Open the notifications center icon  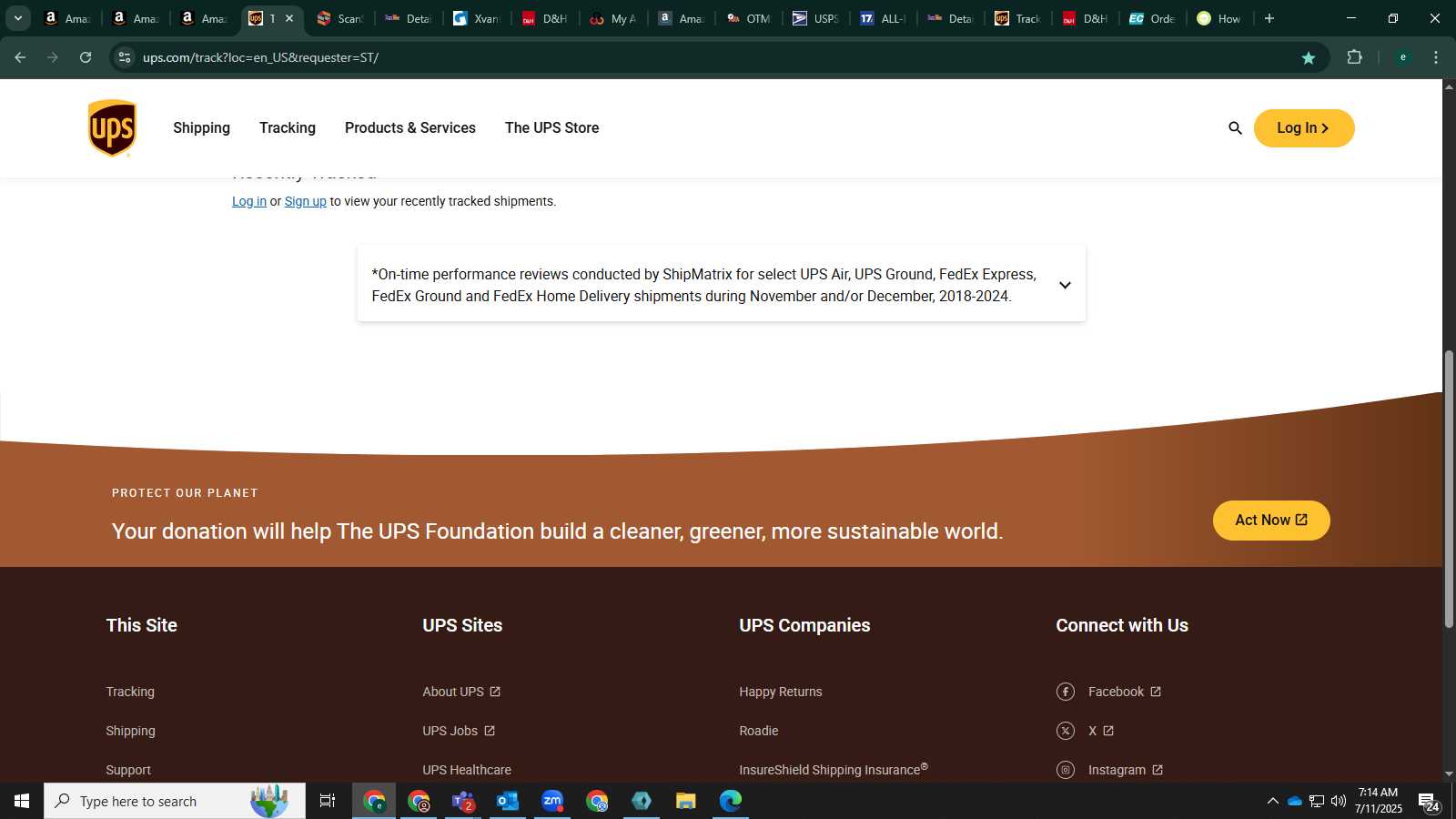click(x=1428, y=802)
